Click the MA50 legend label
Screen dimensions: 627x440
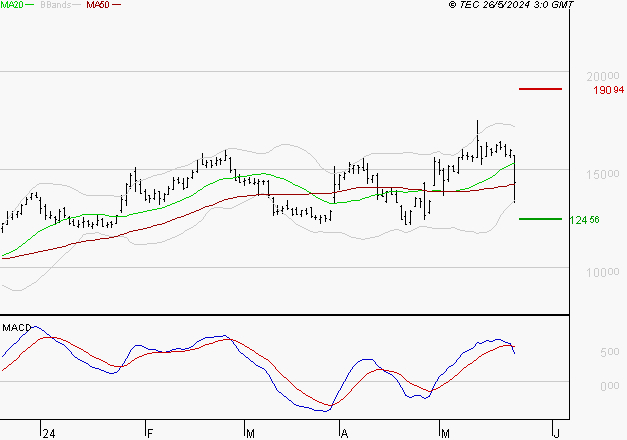click(98, 5)
